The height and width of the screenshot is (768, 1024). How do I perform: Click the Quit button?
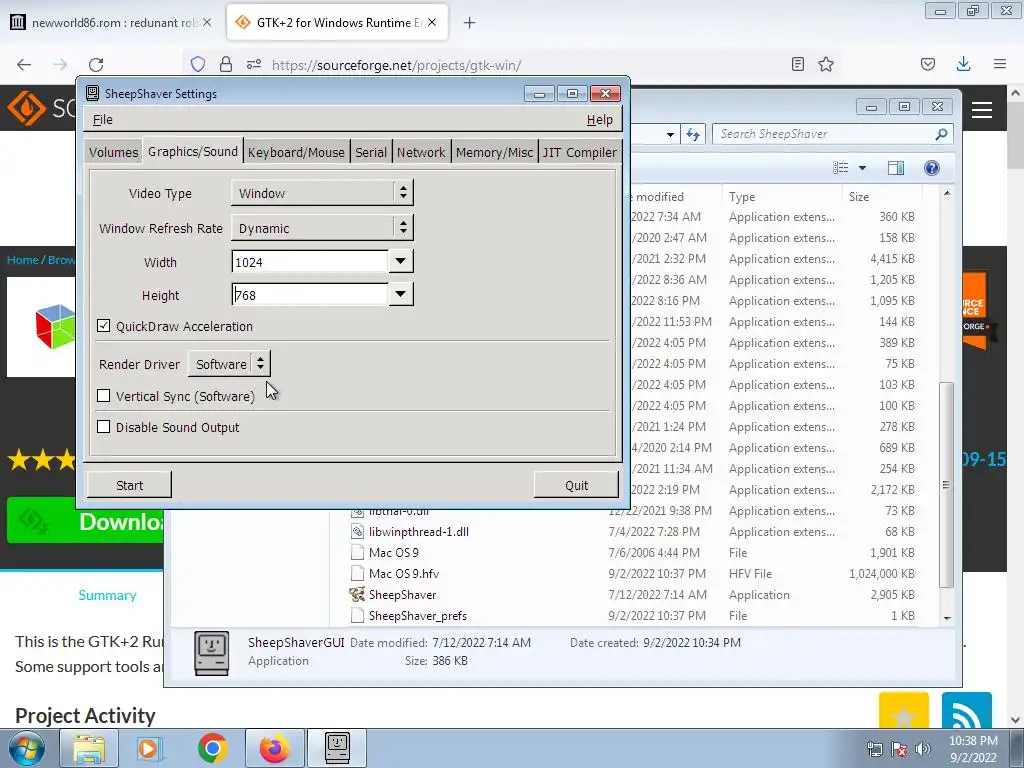(576, 485)
